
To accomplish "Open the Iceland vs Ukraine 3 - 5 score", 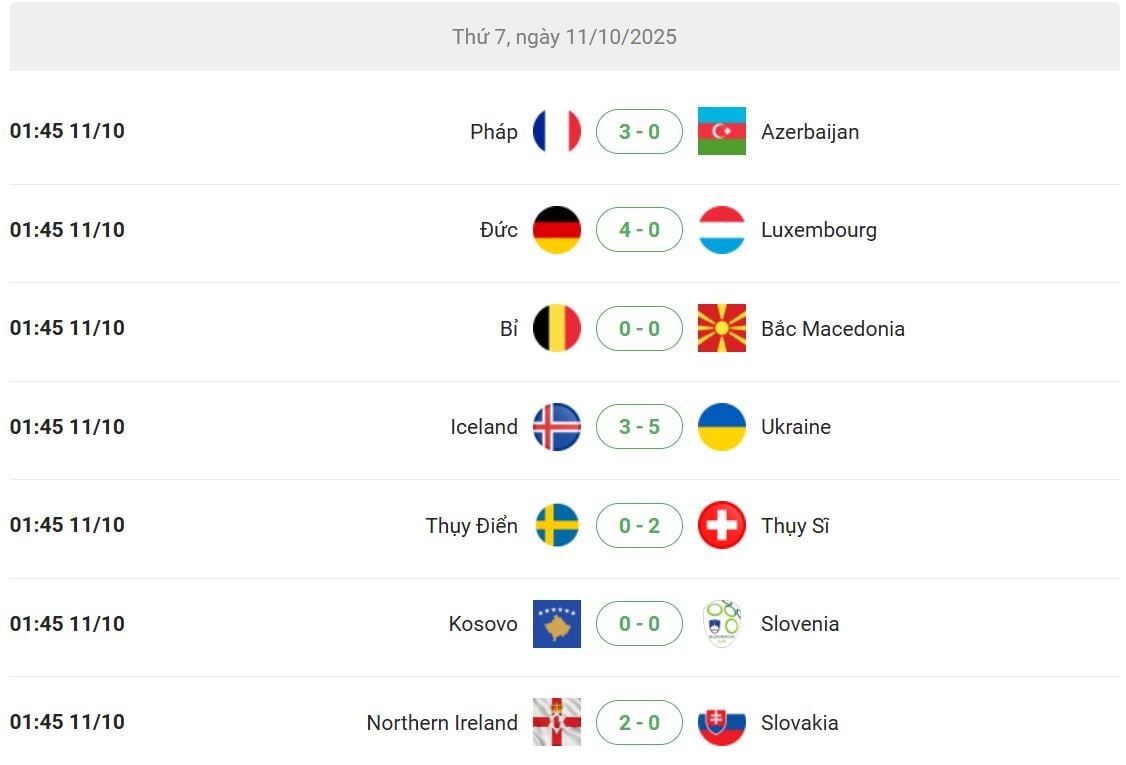I will (x=639, y=427).
